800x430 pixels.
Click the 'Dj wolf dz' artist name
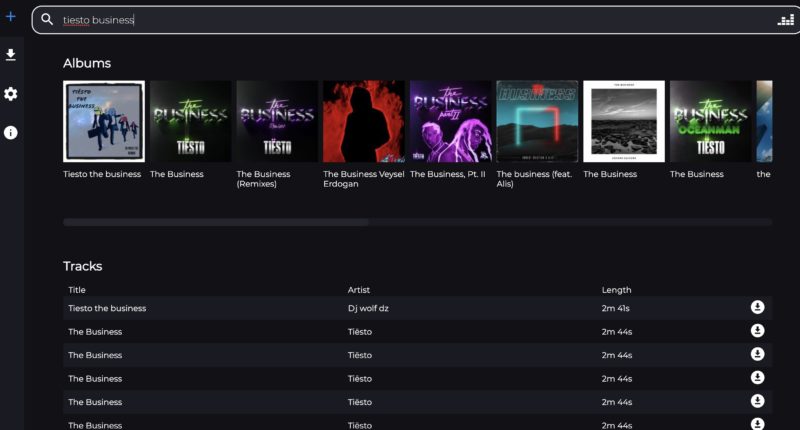[x=368, y=308]
